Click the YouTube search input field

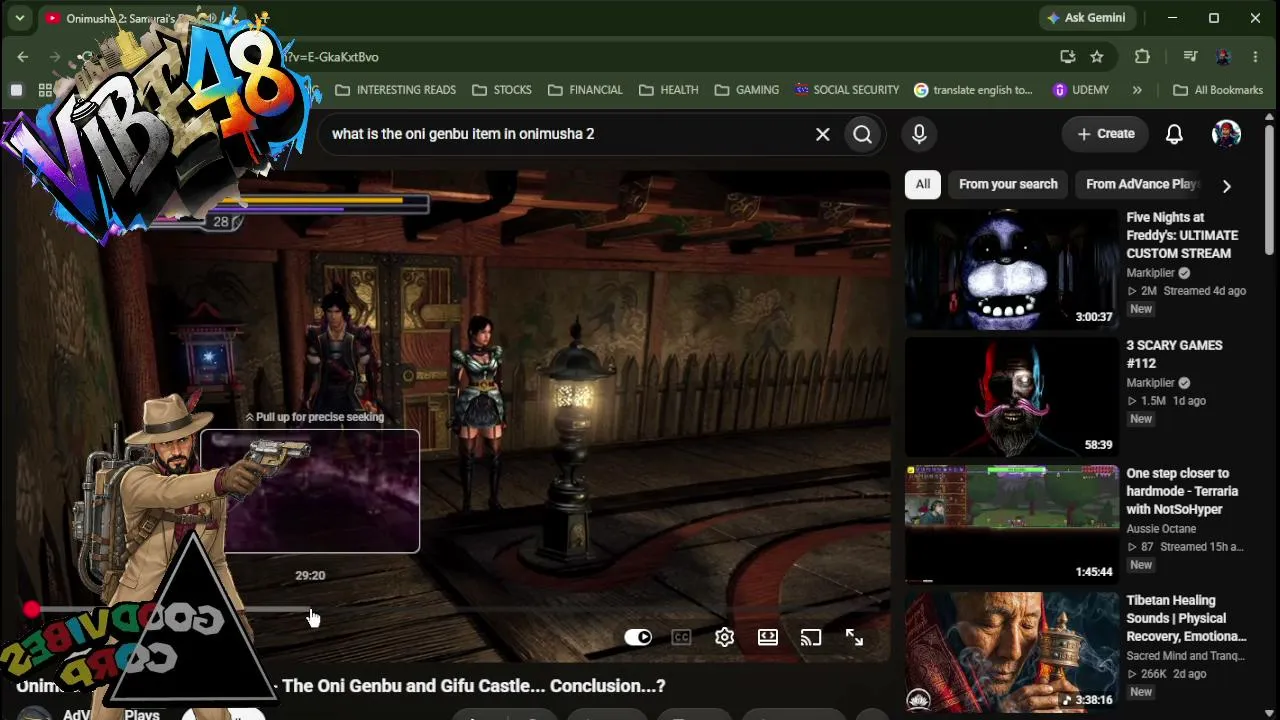coord(565,134)
